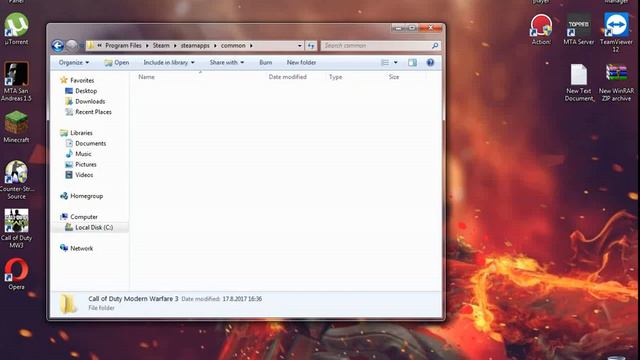Screen dimensions: 640x360
Task: Navigate to steamapps breadcrumb segment
Action: tap(195, 46)
